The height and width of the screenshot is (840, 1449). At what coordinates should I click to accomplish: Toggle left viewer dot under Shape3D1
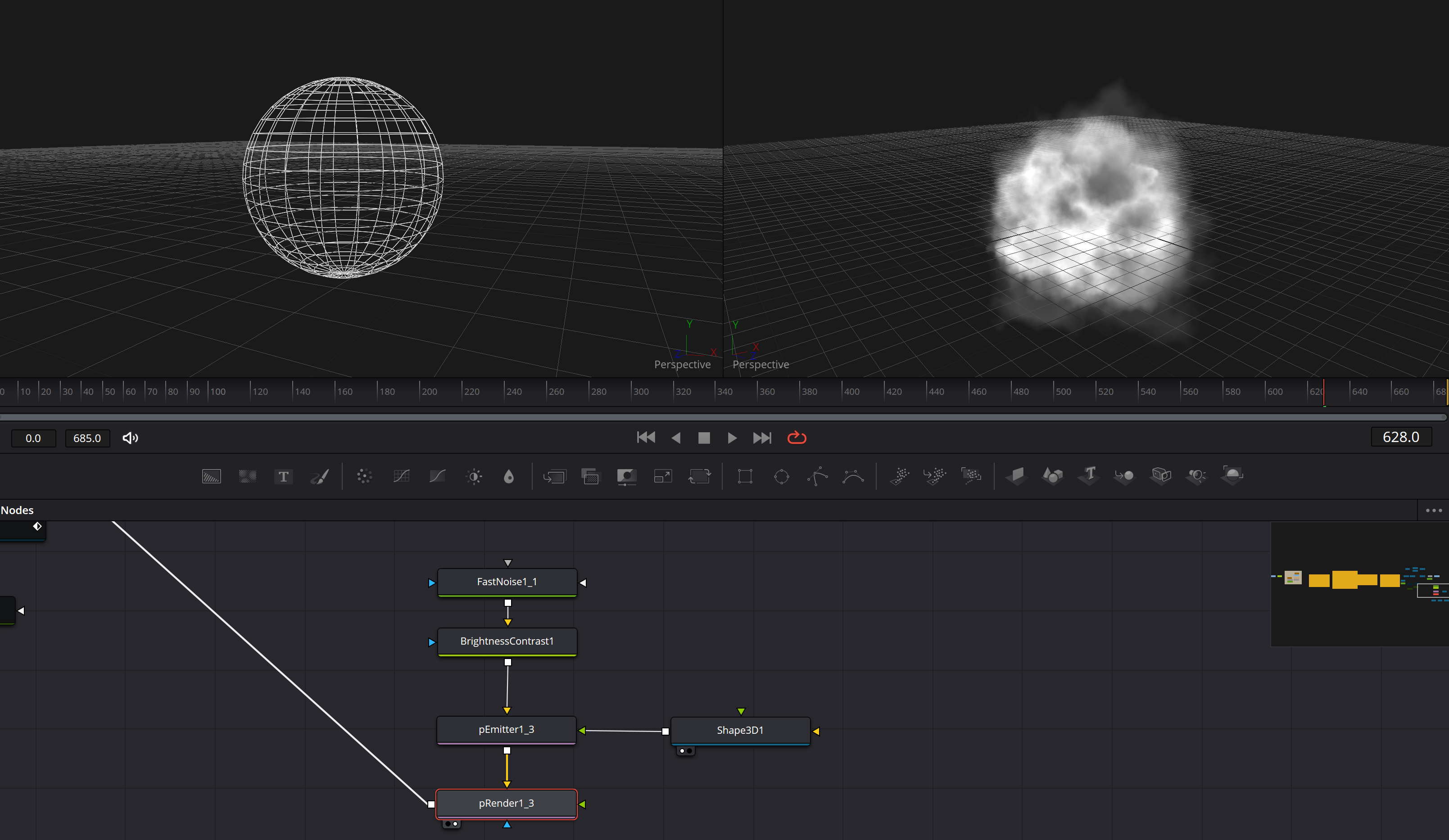coord(682,750)
